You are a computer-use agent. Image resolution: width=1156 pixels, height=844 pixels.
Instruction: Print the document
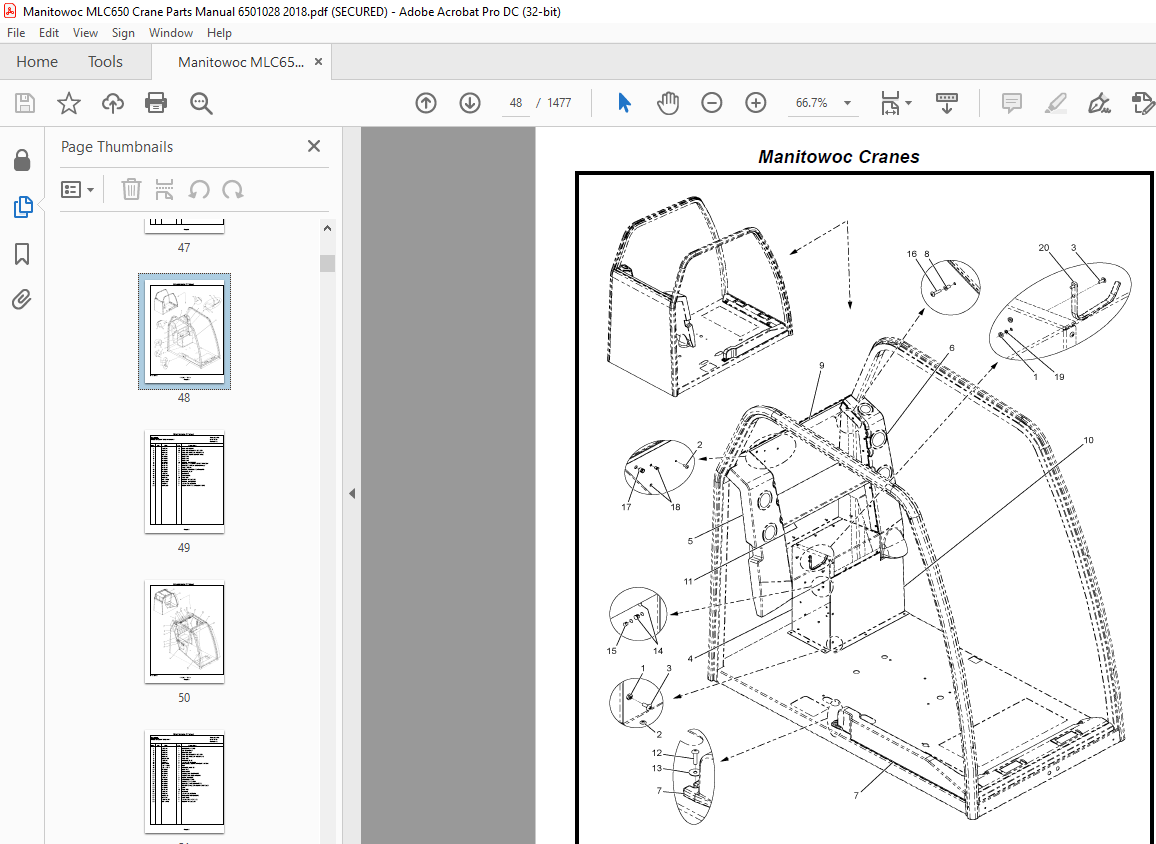[x=156, y=103]
